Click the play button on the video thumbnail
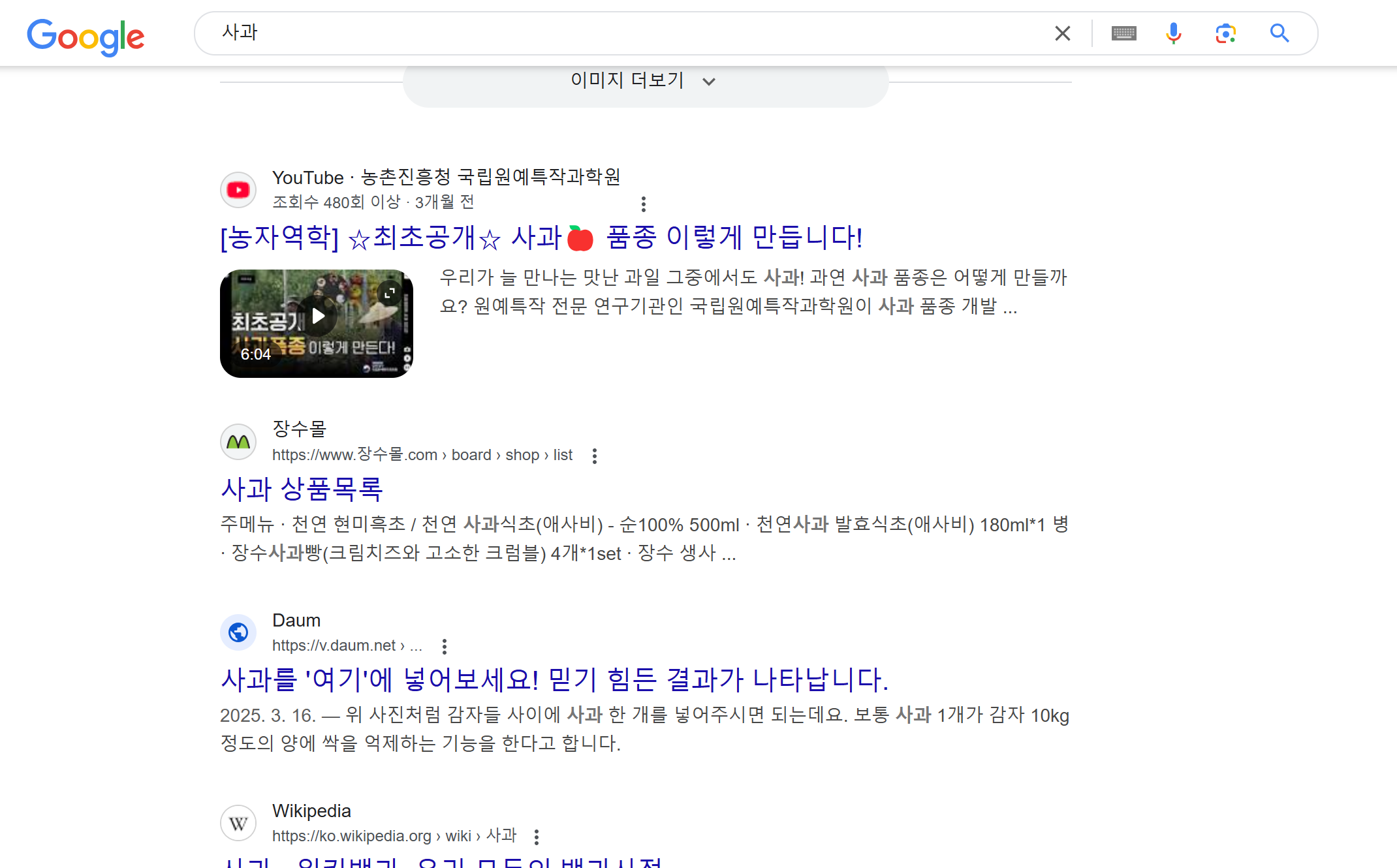Viewport: 1397px width, 868px height. (x=318, y=317)
